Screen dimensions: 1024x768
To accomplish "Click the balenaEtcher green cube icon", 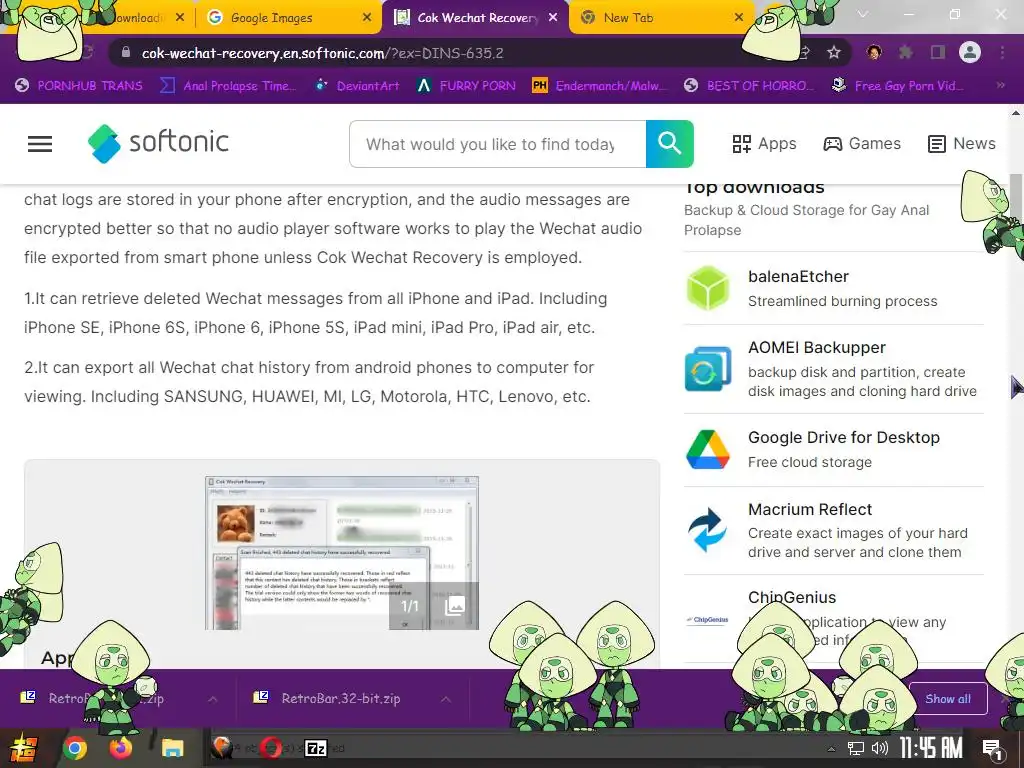I will [x=708, y=288].
